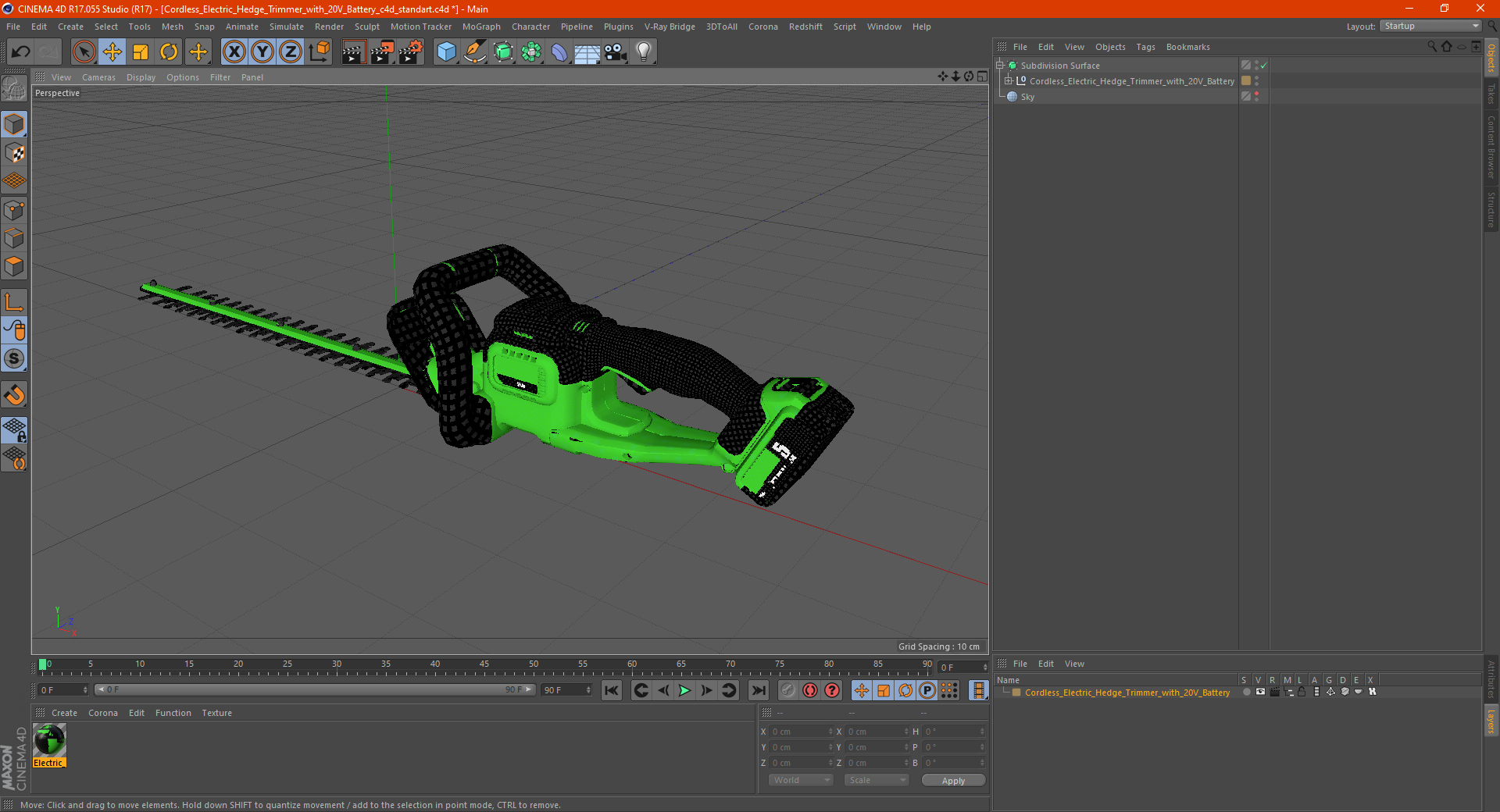
Task: Click the X position coordinate field
Action: click(801, 732)
